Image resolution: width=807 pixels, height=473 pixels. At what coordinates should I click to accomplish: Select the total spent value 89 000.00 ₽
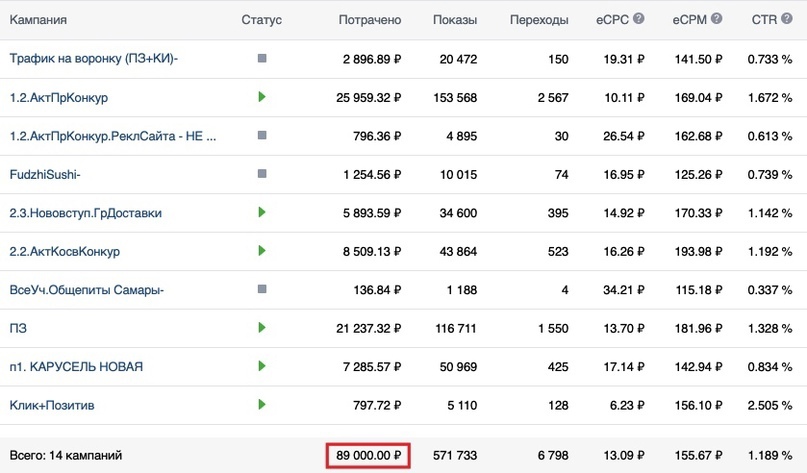368,456
